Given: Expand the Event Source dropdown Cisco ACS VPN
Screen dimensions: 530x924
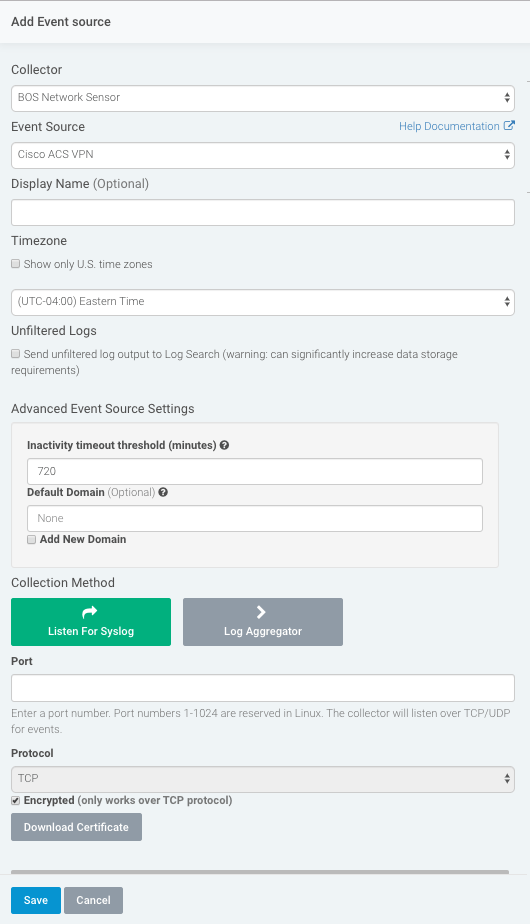Looking at the screenshot, I should (263, 156).
